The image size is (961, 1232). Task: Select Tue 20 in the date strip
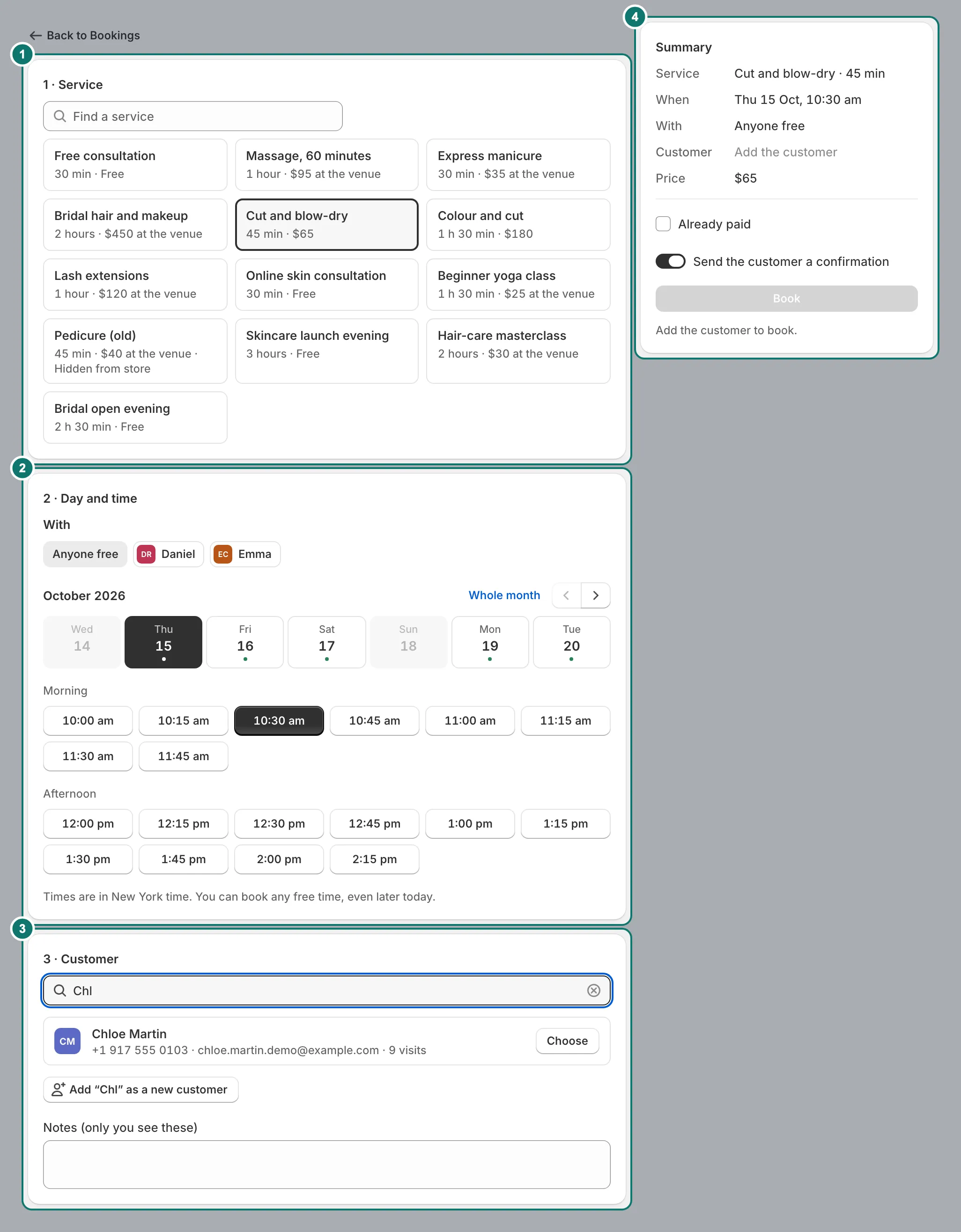(572, 642)
